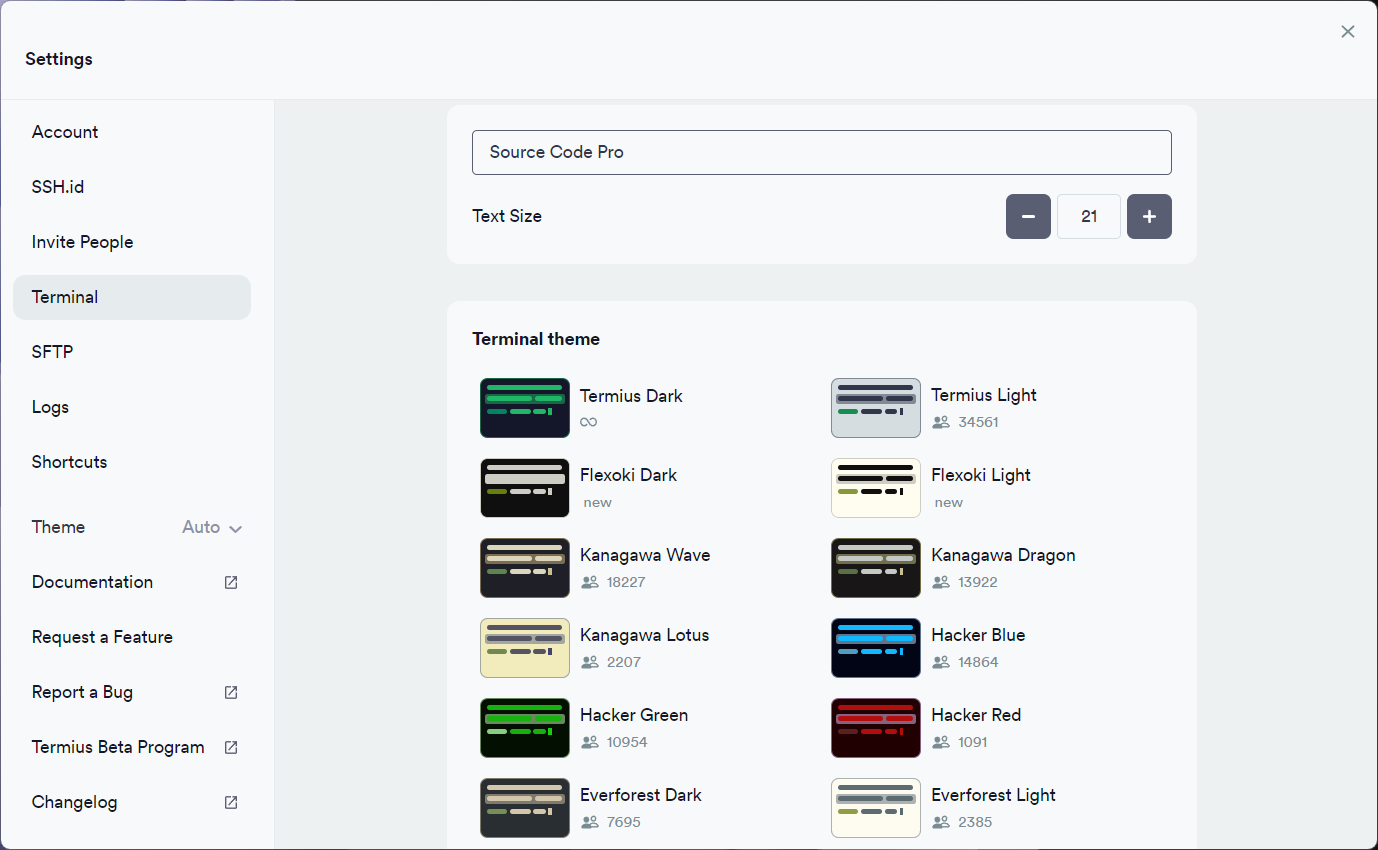Viewport: 1378px width, 850px height.
Task: Click the Flexoki Light theme name
Action: click(981, 475)
